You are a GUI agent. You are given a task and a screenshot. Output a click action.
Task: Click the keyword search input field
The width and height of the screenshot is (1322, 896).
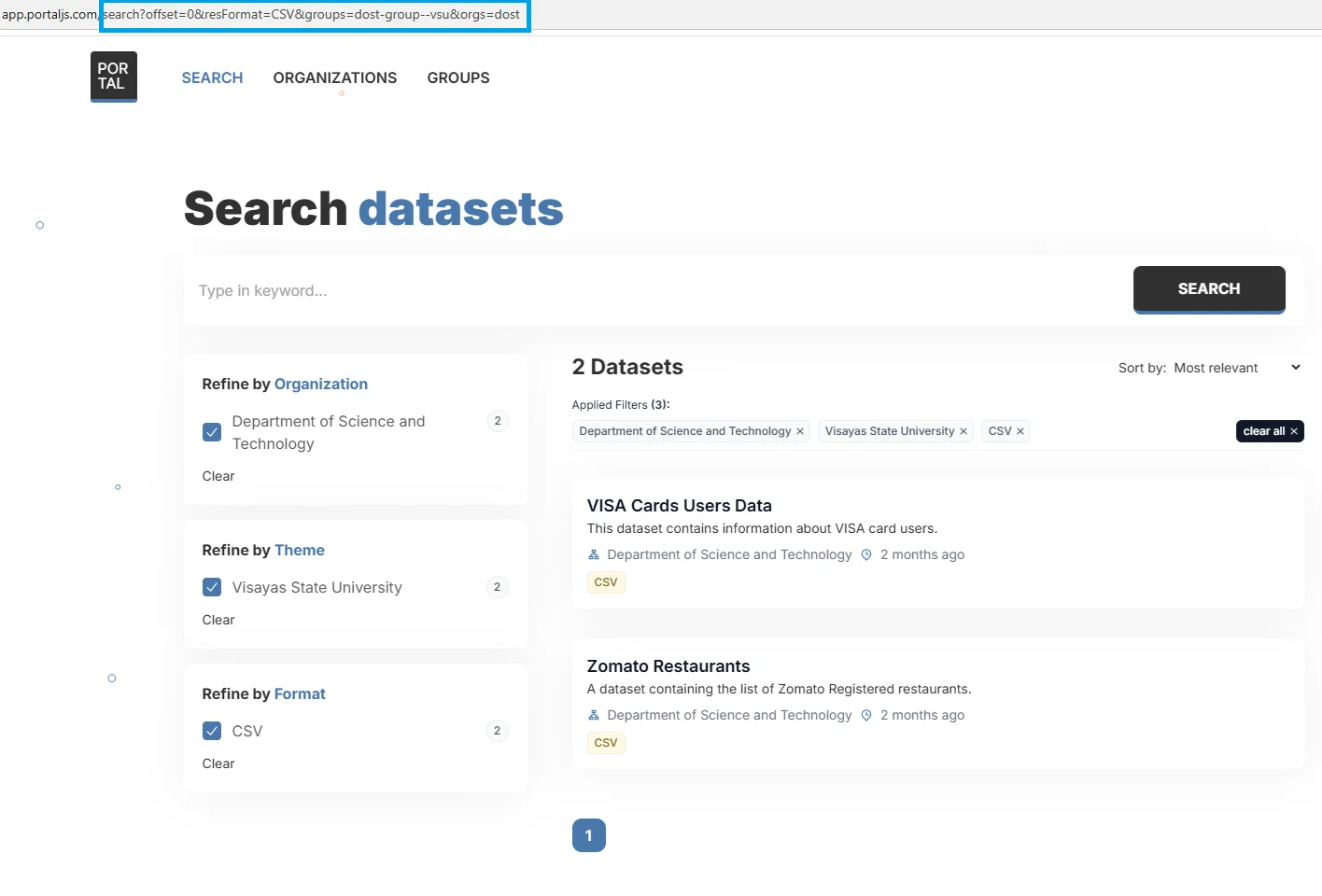[658, 290]
